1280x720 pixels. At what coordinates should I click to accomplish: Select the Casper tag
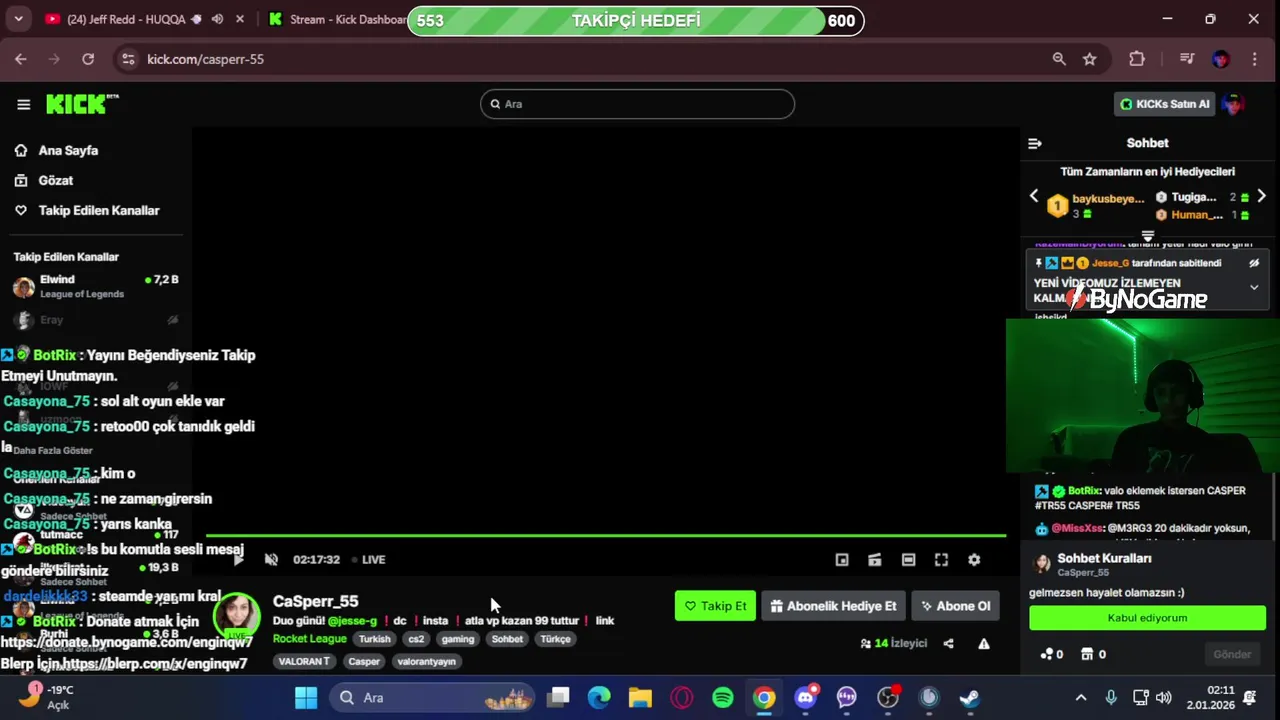pos(364,661)
